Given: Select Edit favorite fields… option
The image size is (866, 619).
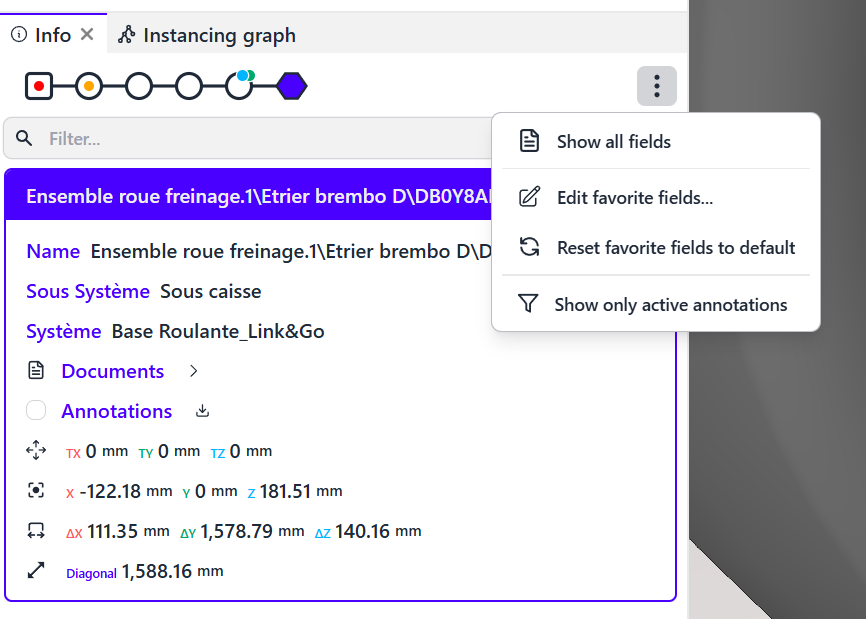Looking at the screenshot, I should [x=634, y=198].
